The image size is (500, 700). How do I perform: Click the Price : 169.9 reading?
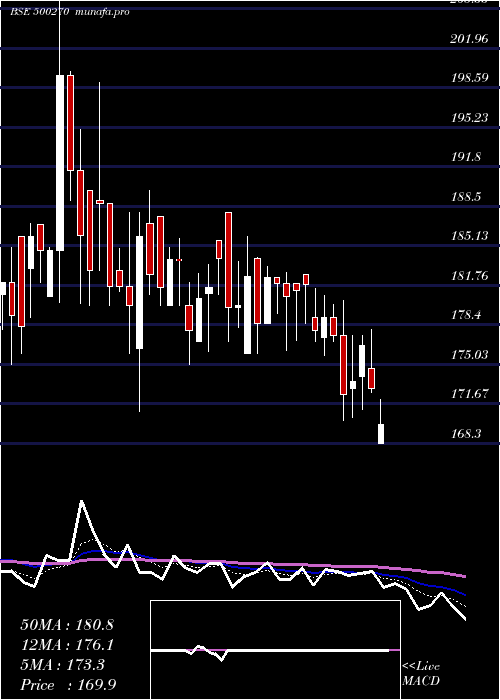click(69, 685)
